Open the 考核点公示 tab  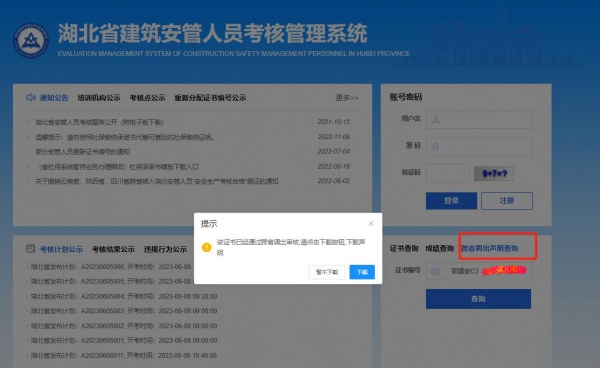(147, 98)
